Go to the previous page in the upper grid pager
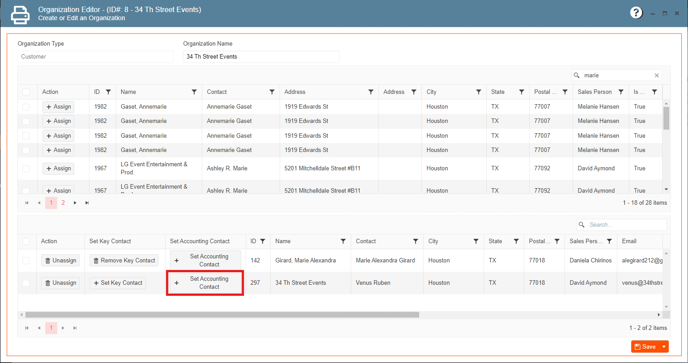 tap(39, 203)
